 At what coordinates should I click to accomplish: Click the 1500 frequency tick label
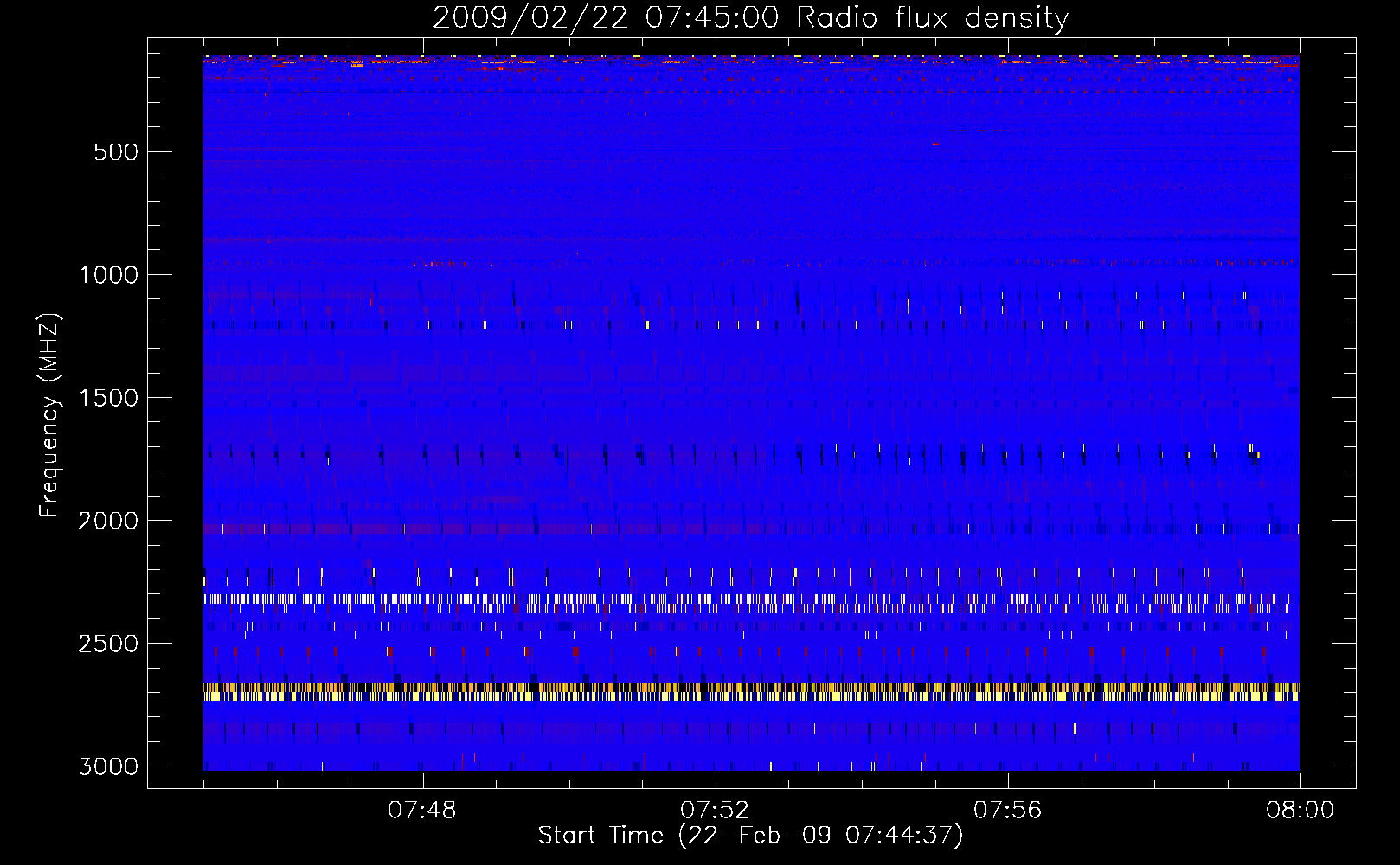coord(108,398)
